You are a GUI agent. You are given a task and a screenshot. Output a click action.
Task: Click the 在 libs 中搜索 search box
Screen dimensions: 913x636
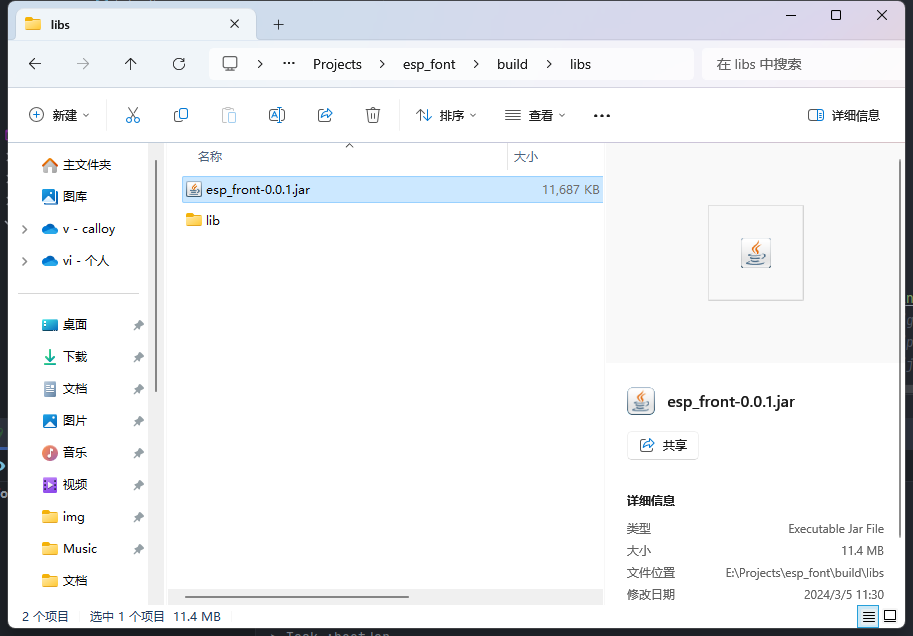coord(804,64)
